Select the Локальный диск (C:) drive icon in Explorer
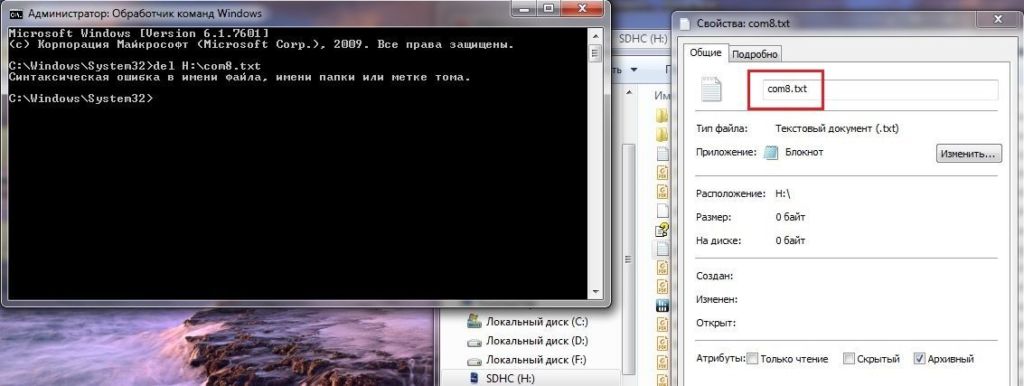 (x=474, y=322)
